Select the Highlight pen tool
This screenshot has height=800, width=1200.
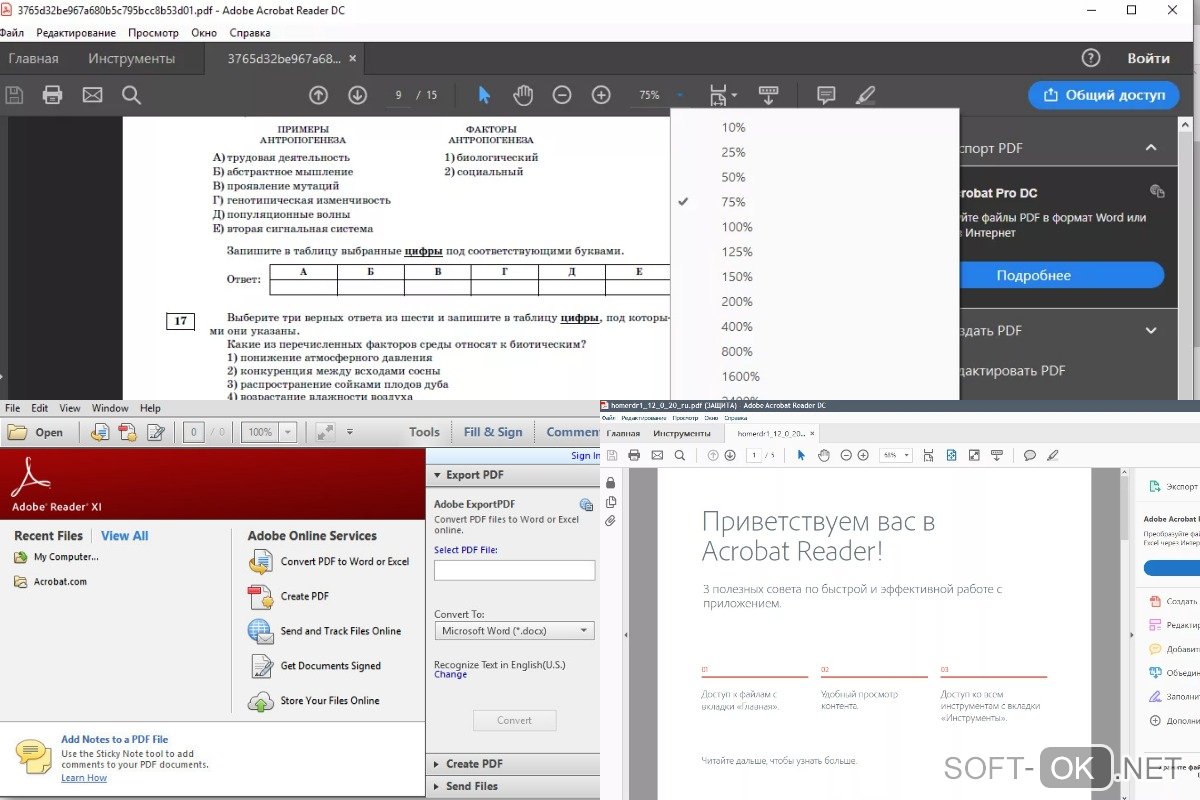(x=865, y=95)
